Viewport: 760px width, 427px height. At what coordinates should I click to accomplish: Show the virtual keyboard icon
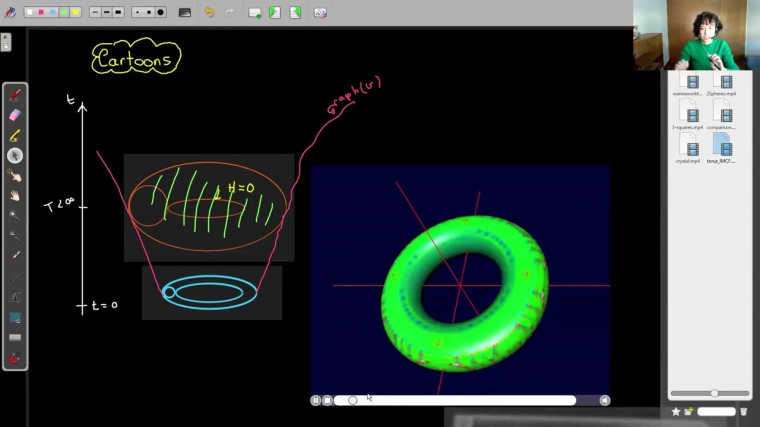[x=15, y=337]
